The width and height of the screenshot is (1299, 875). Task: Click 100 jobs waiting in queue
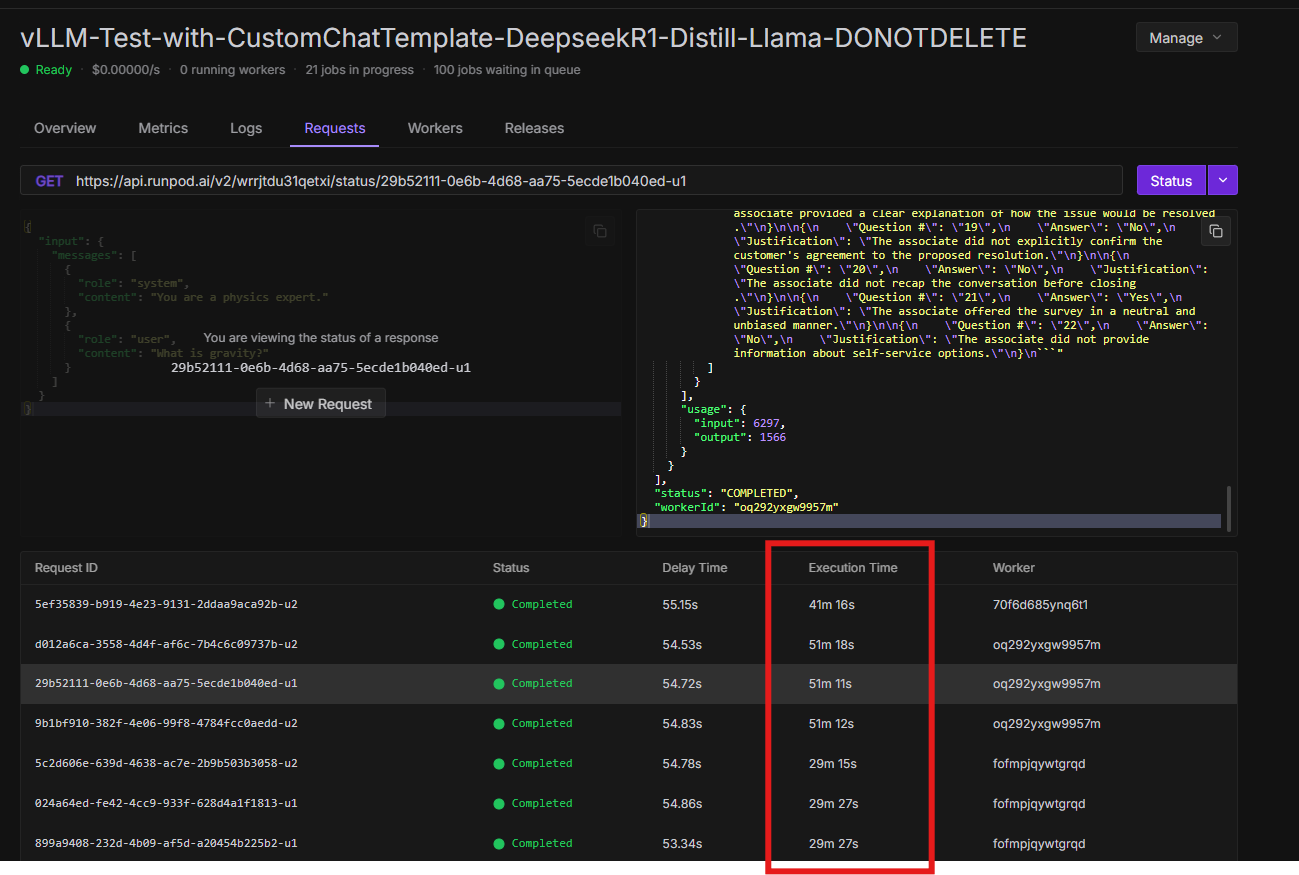click(507, 70)
